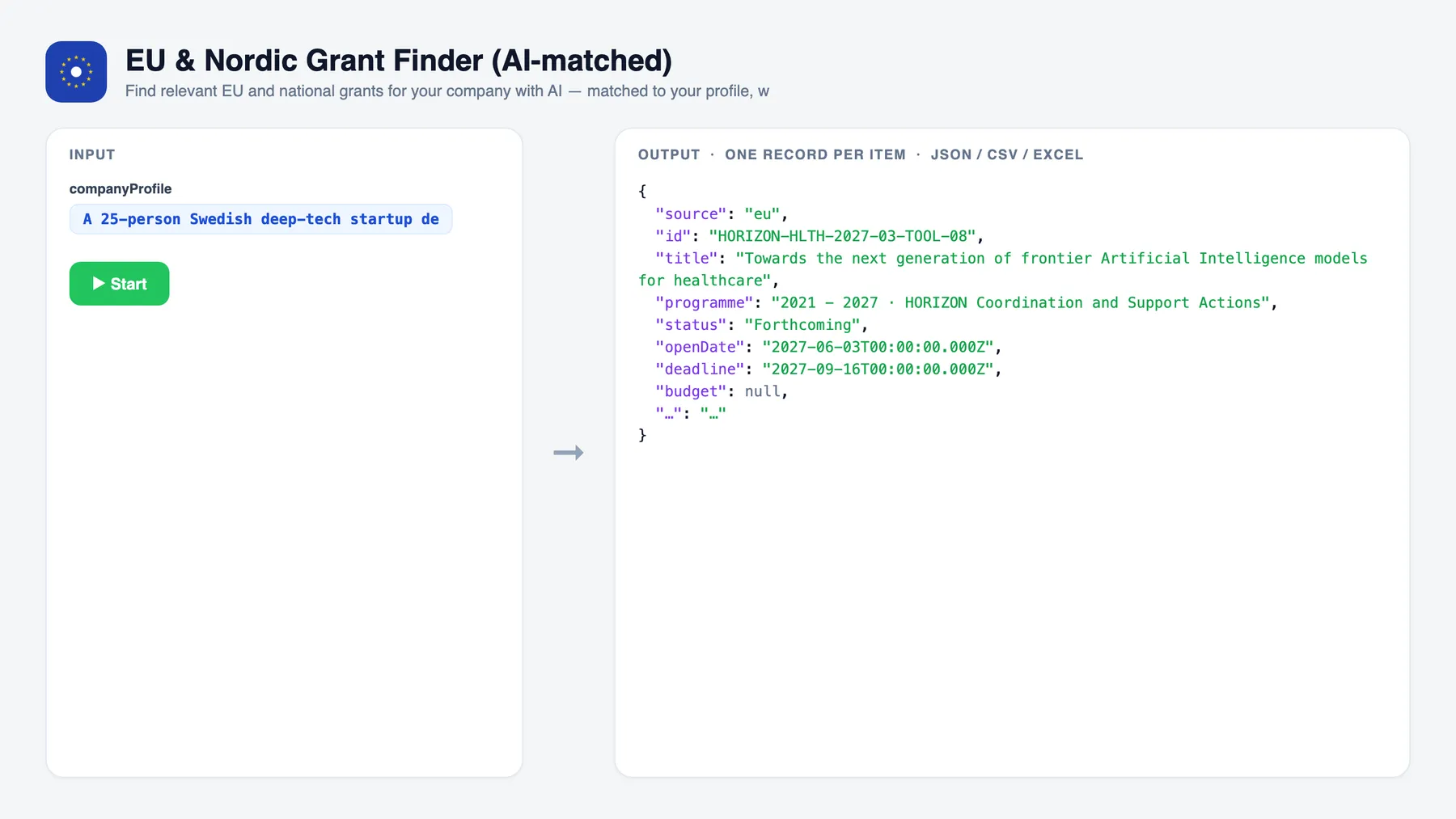Click the "companyProfile" field label

(x=121, y=188)
